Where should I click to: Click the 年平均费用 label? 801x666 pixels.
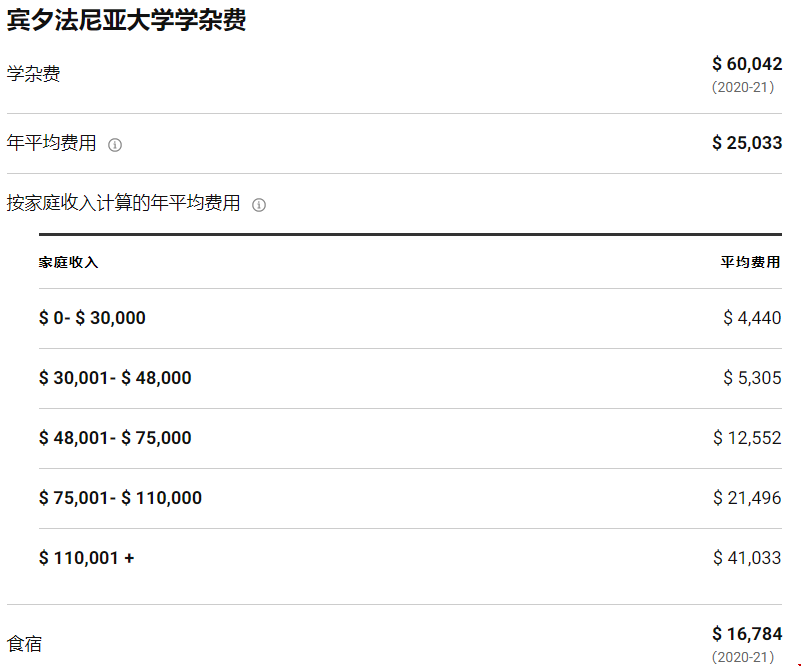pos(51,142)
